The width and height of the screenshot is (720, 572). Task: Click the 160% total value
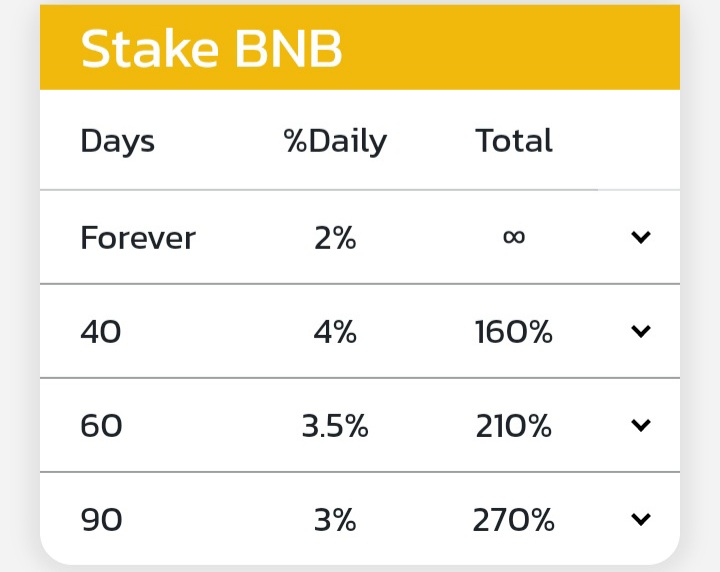514,331
